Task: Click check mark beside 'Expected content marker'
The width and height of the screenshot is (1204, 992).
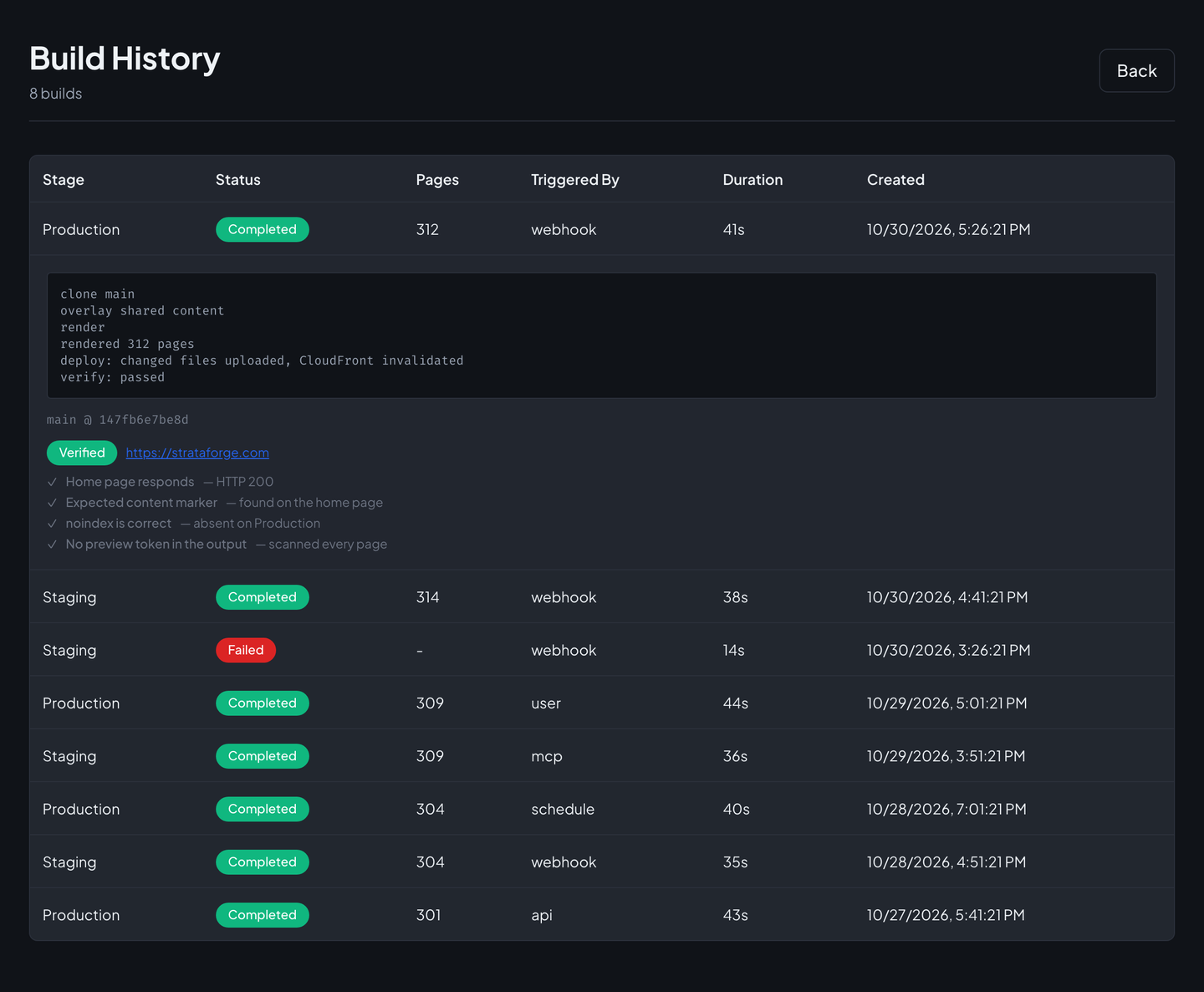Action: click(x=53, y=503)
